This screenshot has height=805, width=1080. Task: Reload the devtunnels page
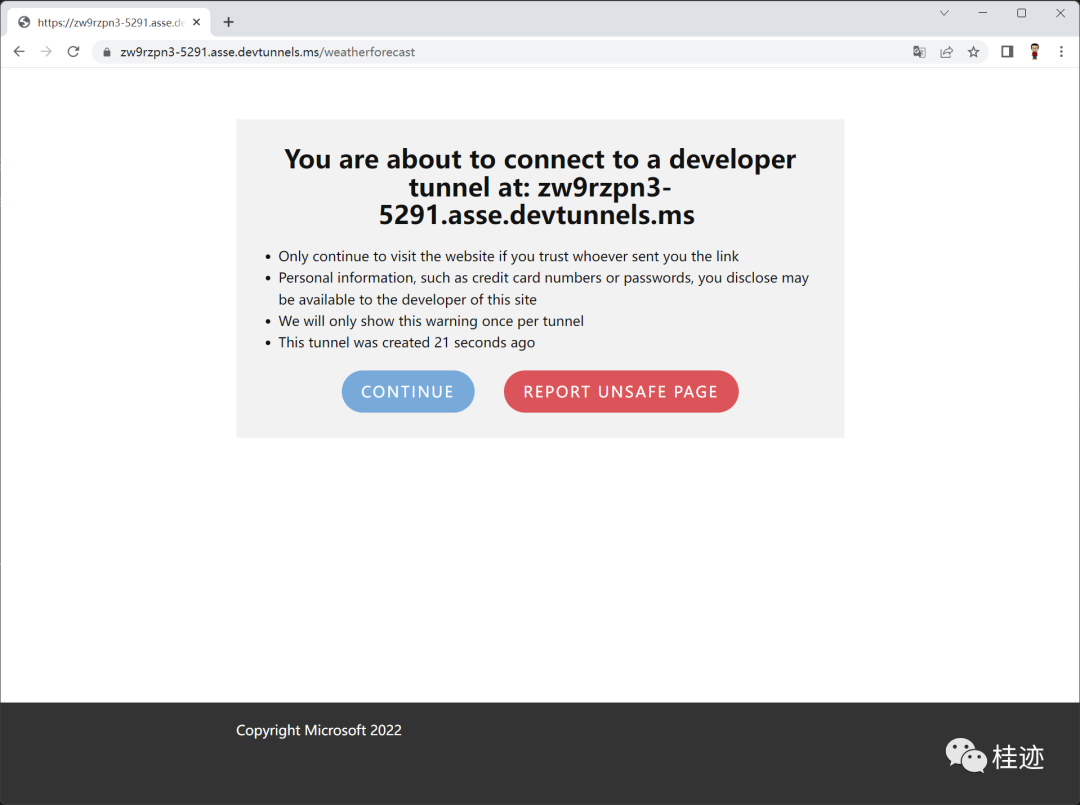coord(73,52)
